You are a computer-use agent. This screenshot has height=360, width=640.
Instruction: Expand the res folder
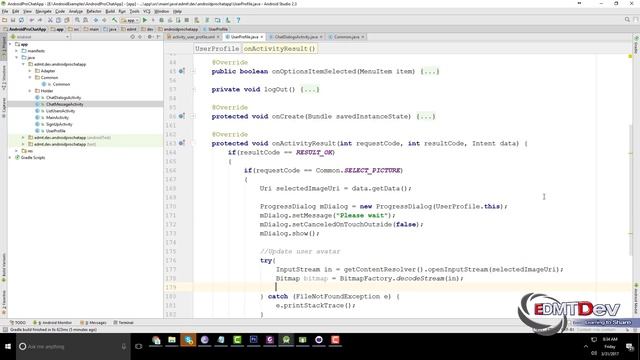[x=17, y=151]
